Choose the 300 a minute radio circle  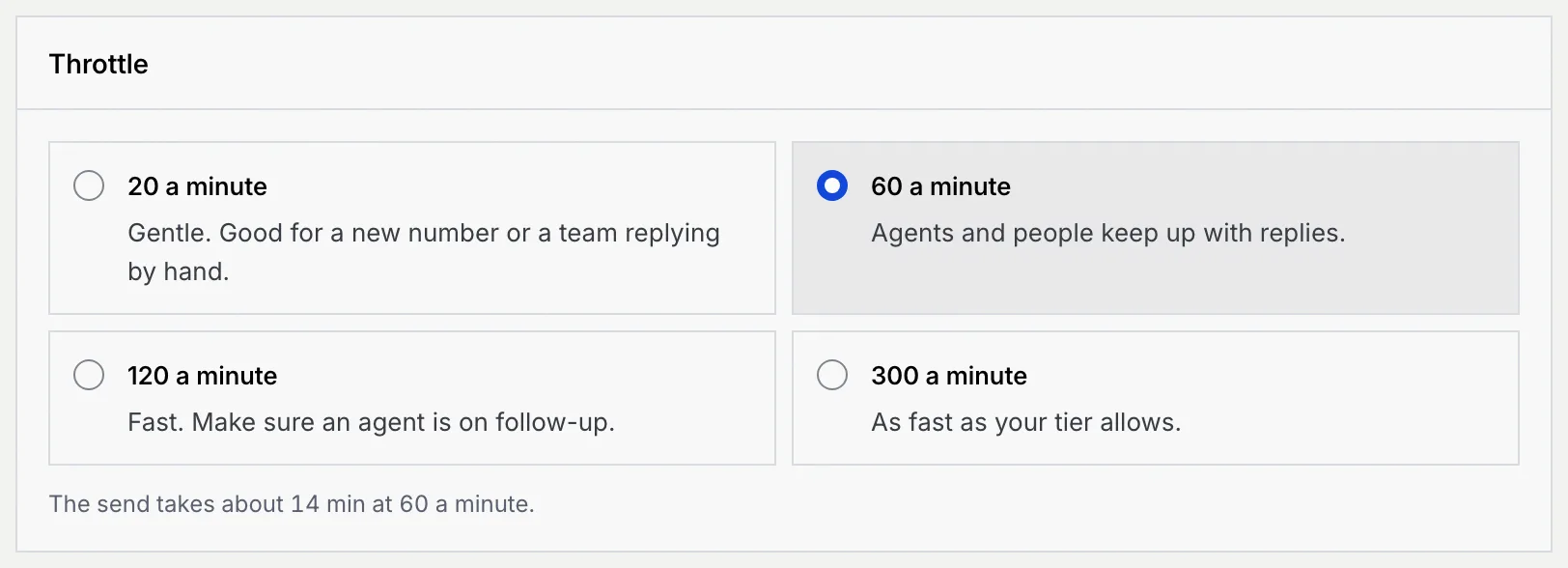[832, 375]
